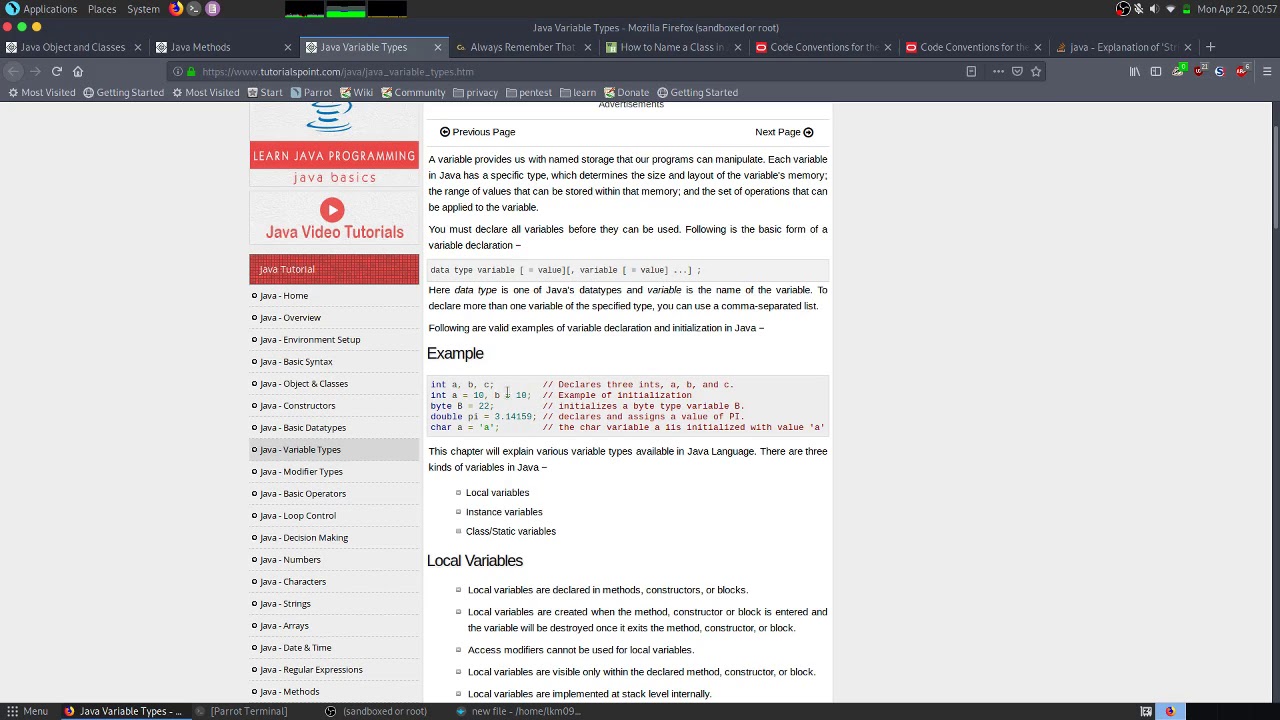Open the Library toolbar button
This screenshot has height=720, width=1280.
pyautogui.click(x=1135, y=71)
